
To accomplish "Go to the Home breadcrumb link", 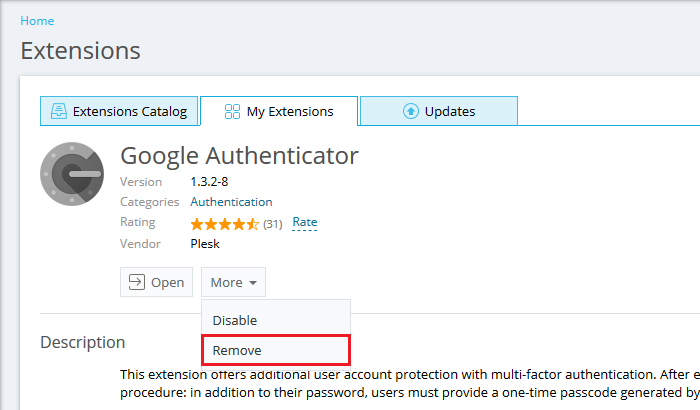I will [x=37, y=21].
